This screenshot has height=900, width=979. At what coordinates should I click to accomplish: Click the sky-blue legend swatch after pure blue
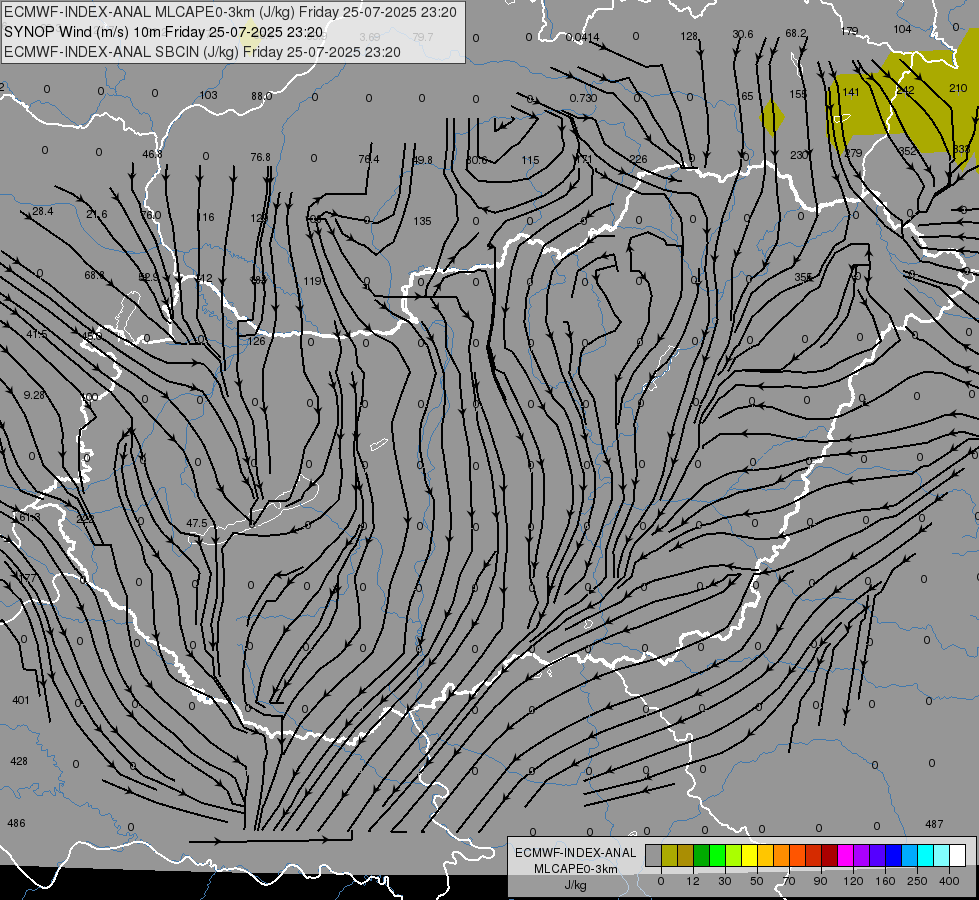coord(909,855)
